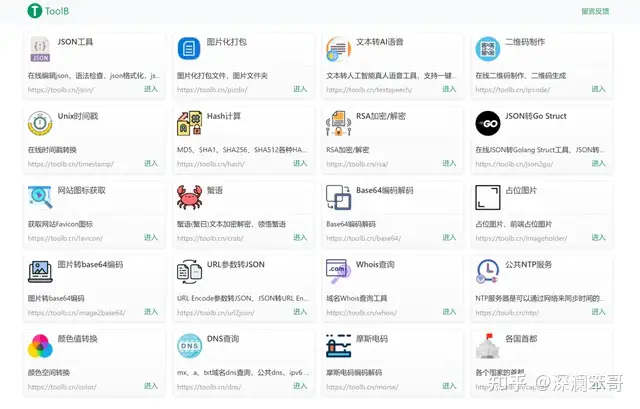Click 进入 on the 颜色值转换 card
This screenshot has height=409, width=640.
click(151, 386)
